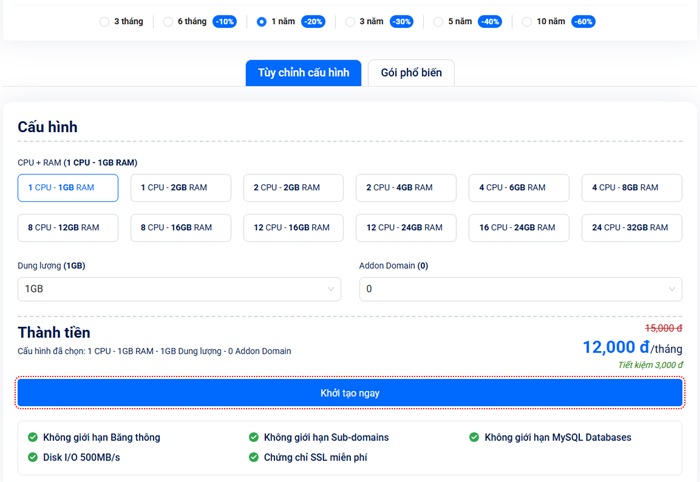This screenshot has width=700, height=482.
Task: Switch to Tùy chỉnh cấu hình tab
Action: [303, 73]
